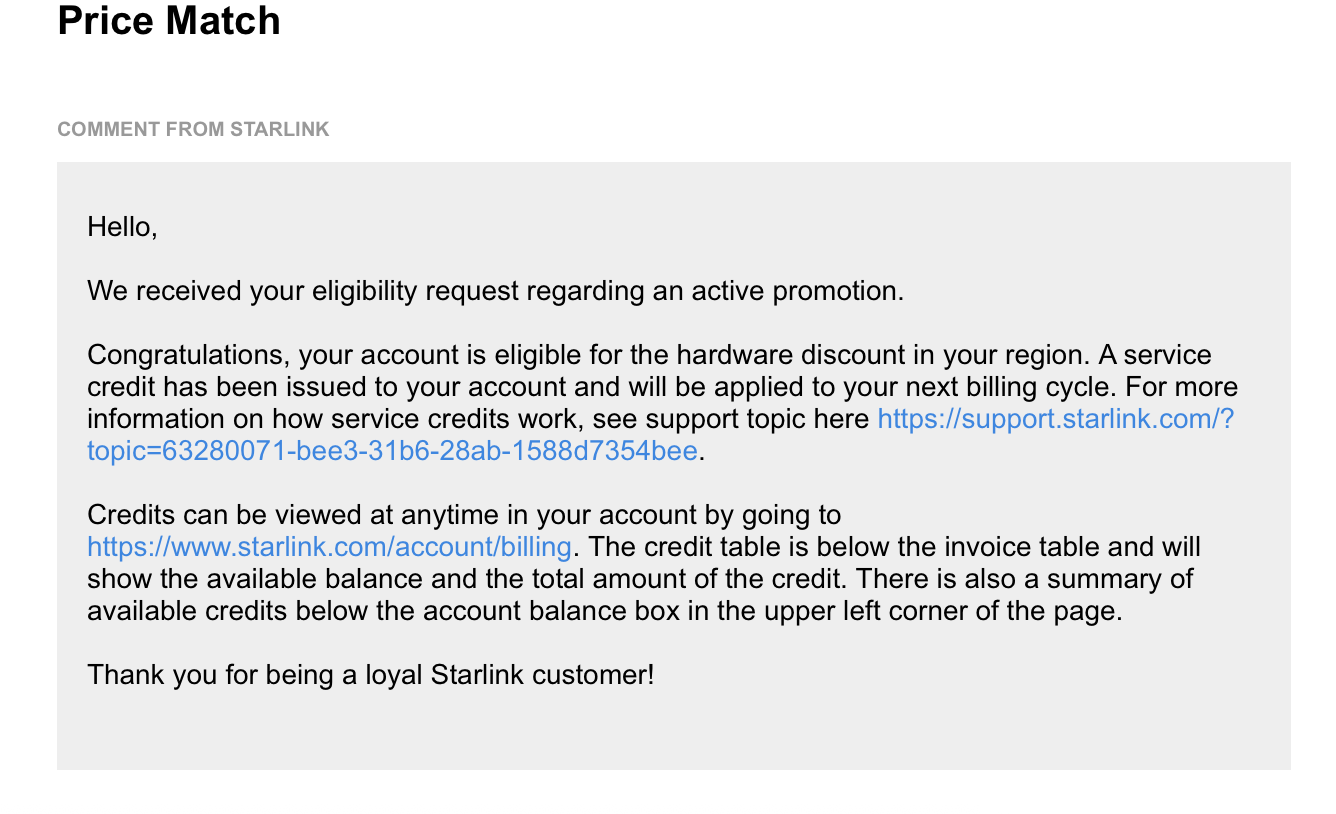Click the Hello, greeting line

[122, 227]
